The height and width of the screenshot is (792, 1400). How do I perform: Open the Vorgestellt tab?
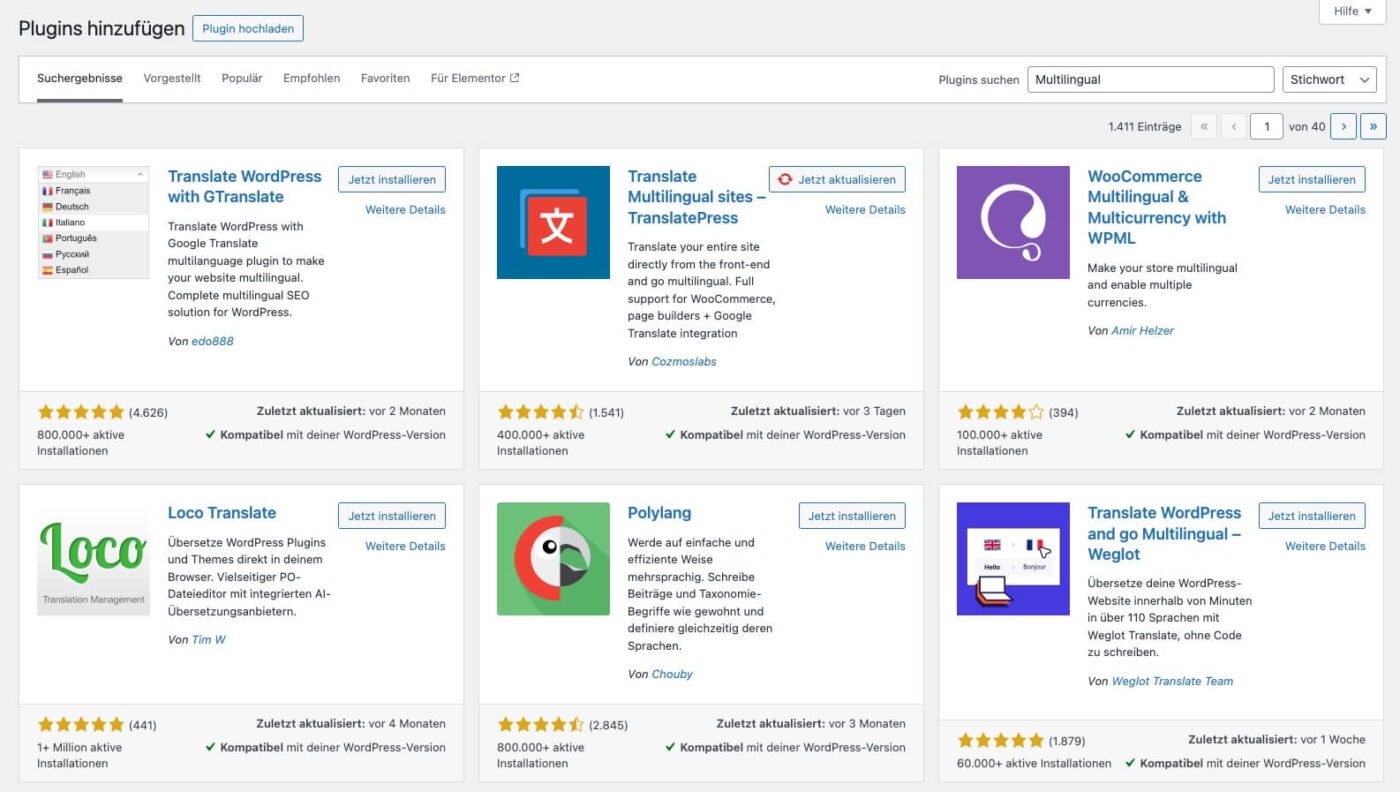[172, 78]
